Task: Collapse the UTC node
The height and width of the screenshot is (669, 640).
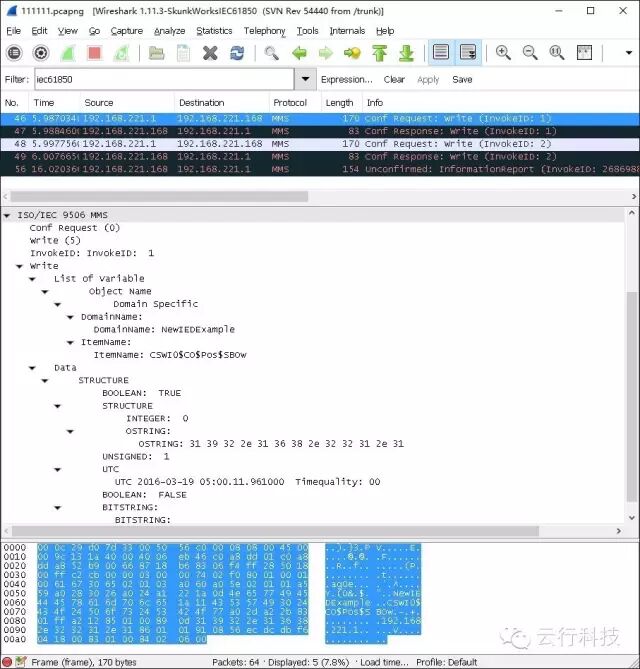Action: pos(58,470)
